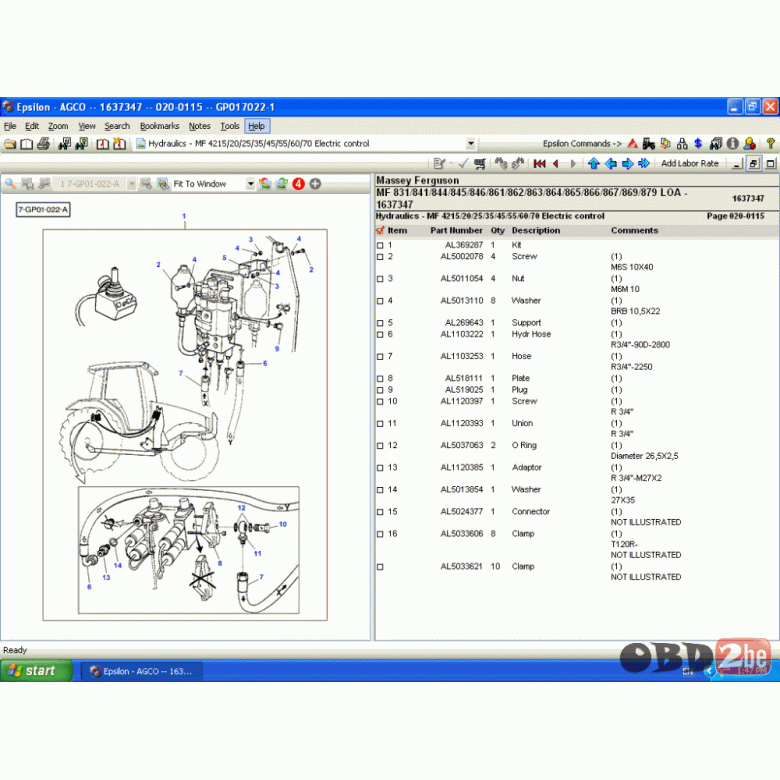780x780 pixels.
Task: Click part number AL369287
Action: (464, 245)
